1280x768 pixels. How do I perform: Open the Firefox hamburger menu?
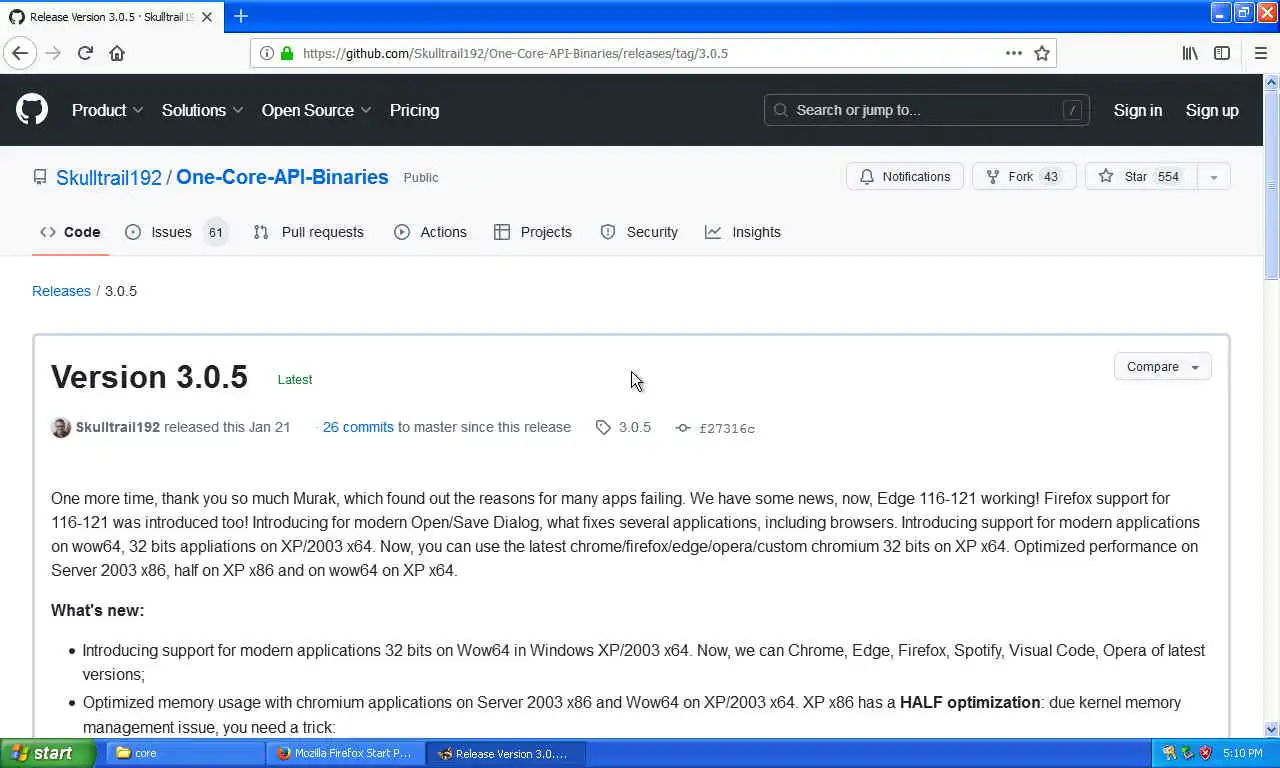pyautogui.click(x=1260, y=53)
